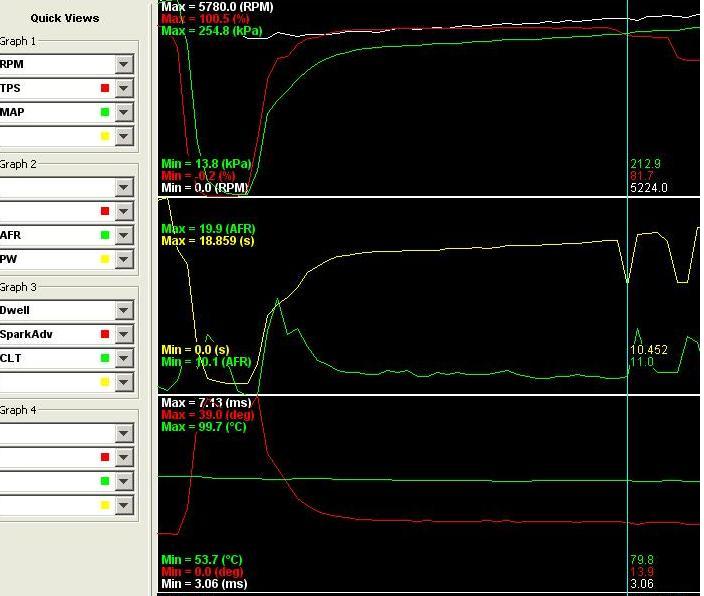This screenshot has height=596, width=704.
Task: Click the yellow color swatch beside PW
Action: pyautogui.click(x=105, y=260)
